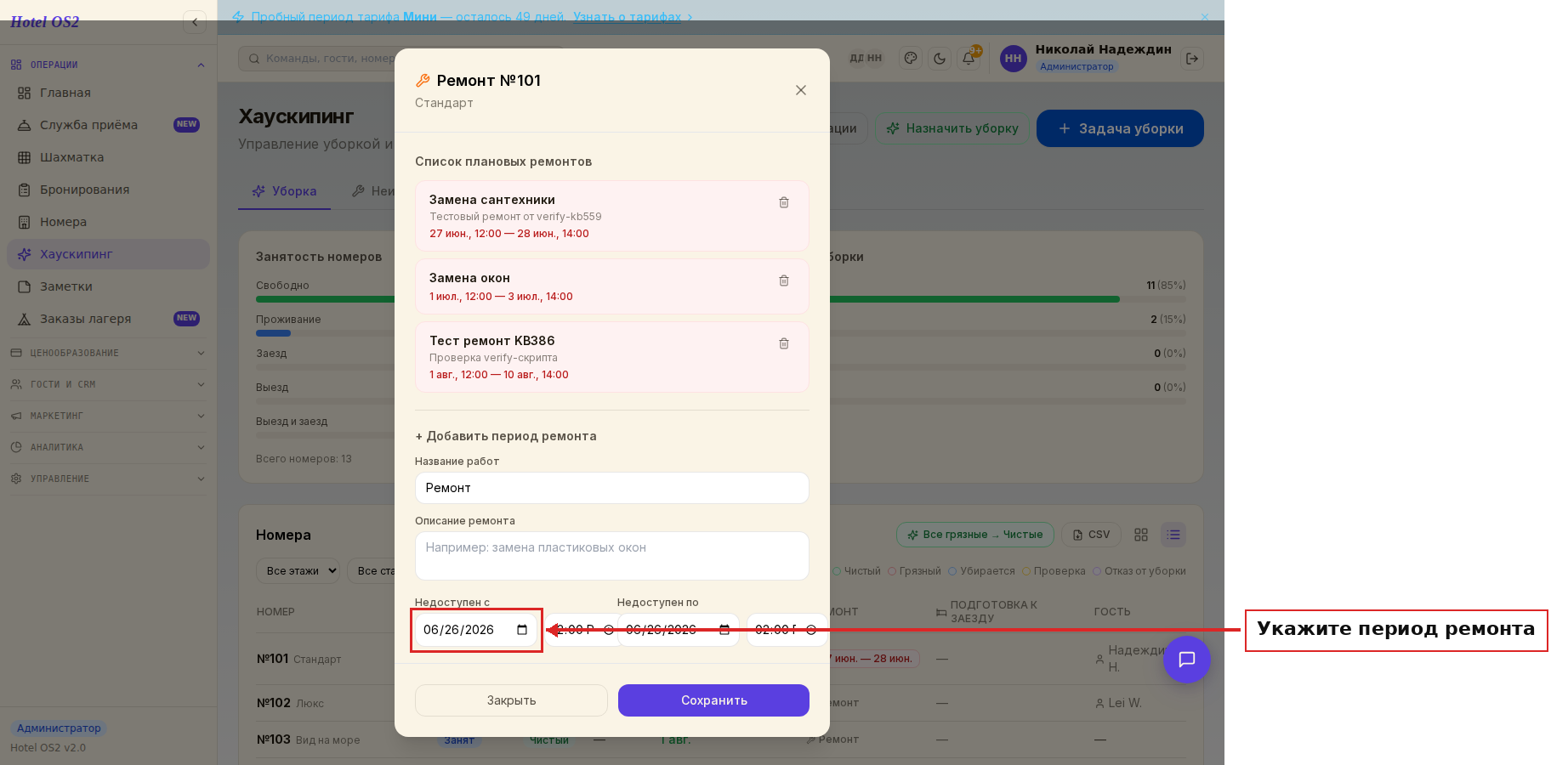Open the chat support bubble
The width and height of the screenshot is (1568, 765).
tap(1187, 660)
